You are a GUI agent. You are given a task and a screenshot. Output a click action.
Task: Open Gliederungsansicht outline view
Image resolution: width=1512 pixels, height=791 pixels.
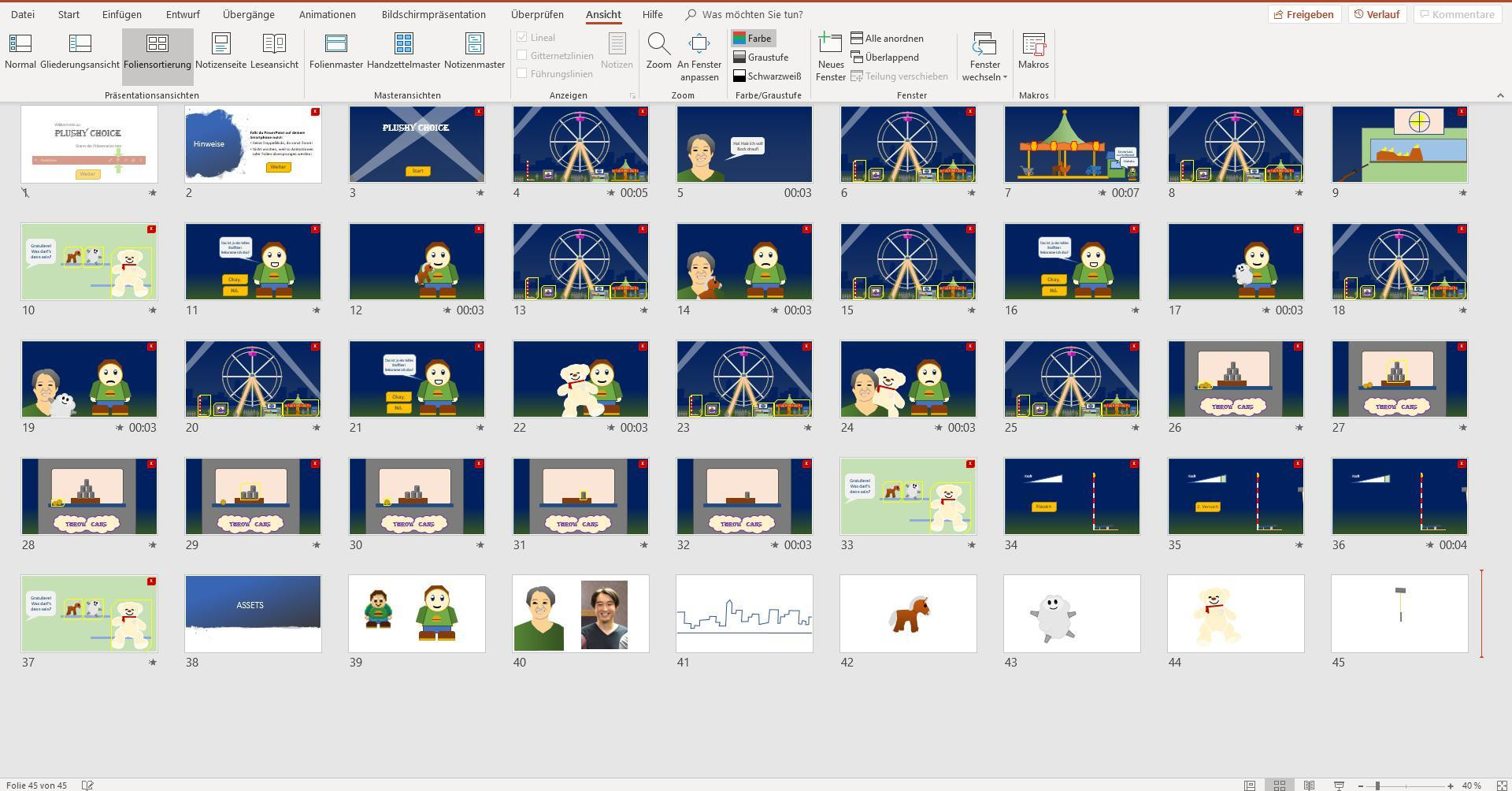click(80, 52)
